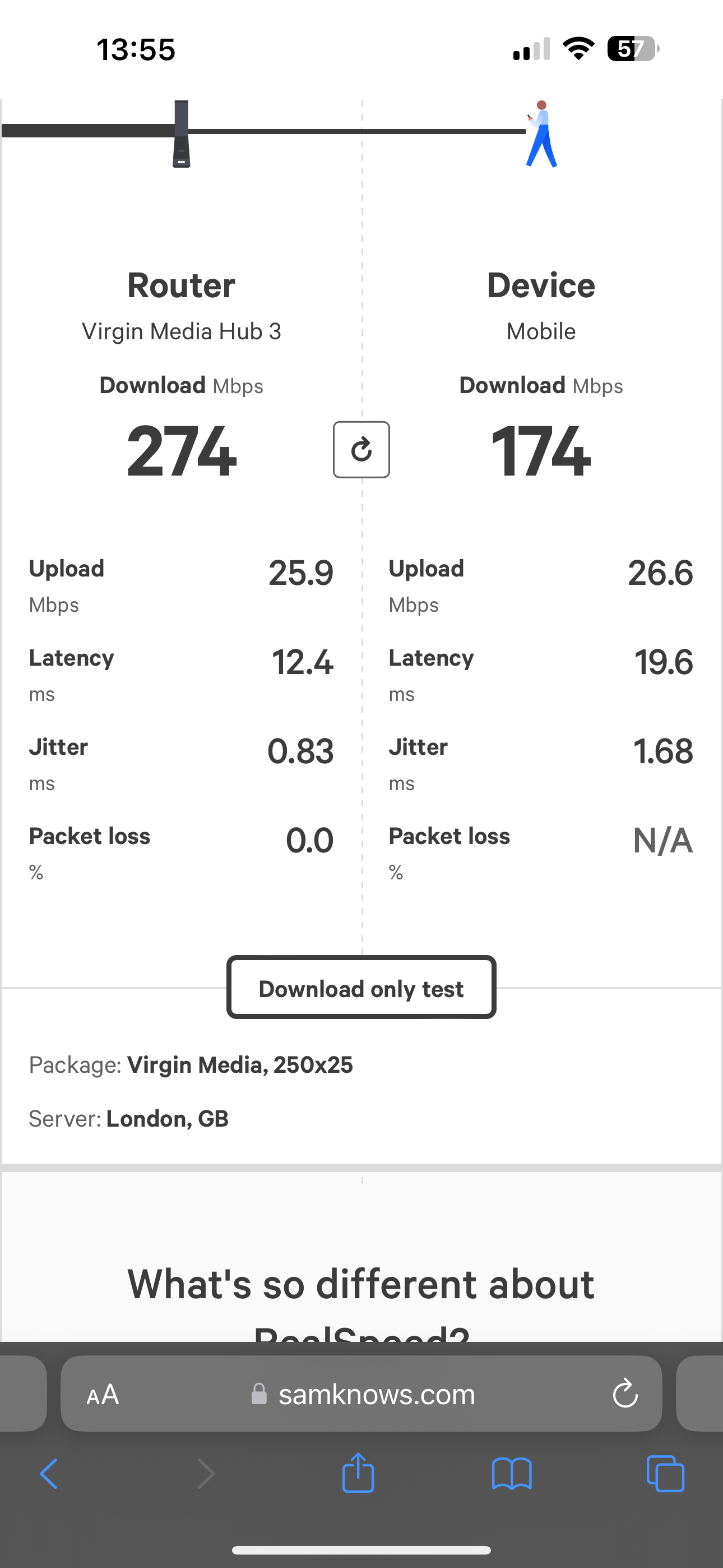This screenshot has width=723, height=1568.
Task: Tap the battery indicator in status bar
Action: pyautogui.click(x=633, y=49)
